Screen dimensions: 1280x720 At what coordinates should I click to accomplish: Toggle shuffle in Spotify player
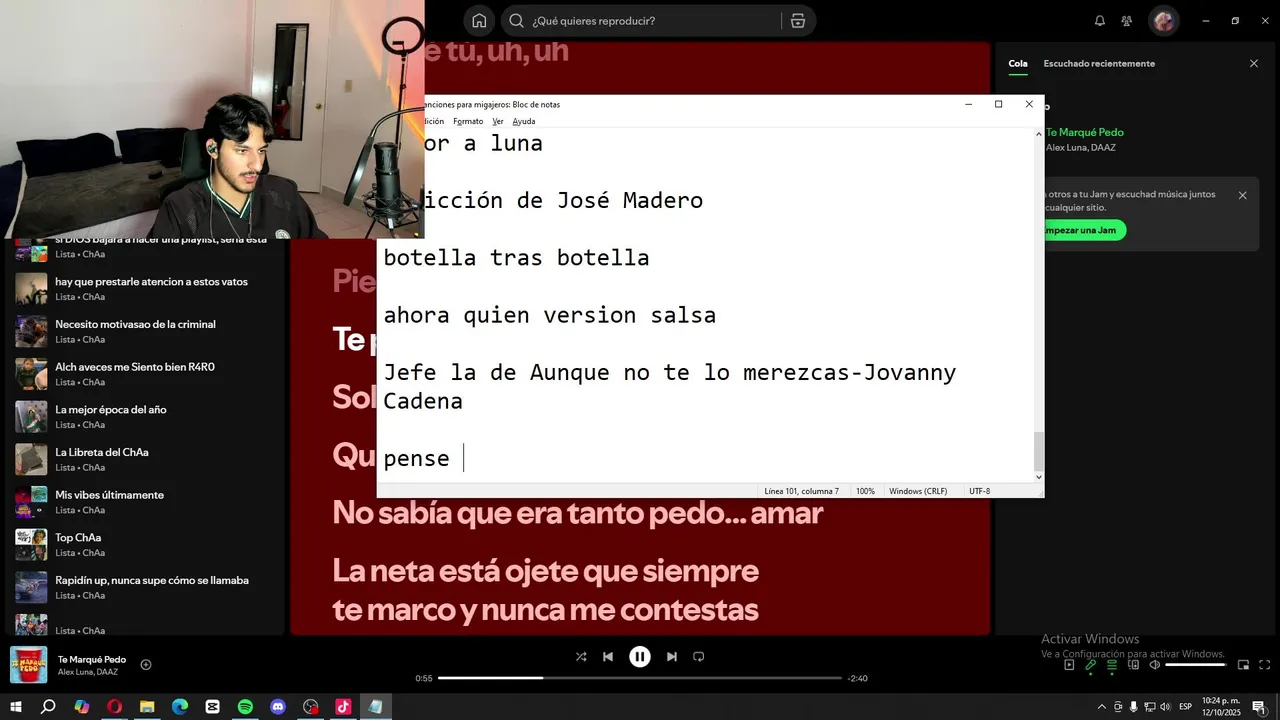click(x=581, y=657)
